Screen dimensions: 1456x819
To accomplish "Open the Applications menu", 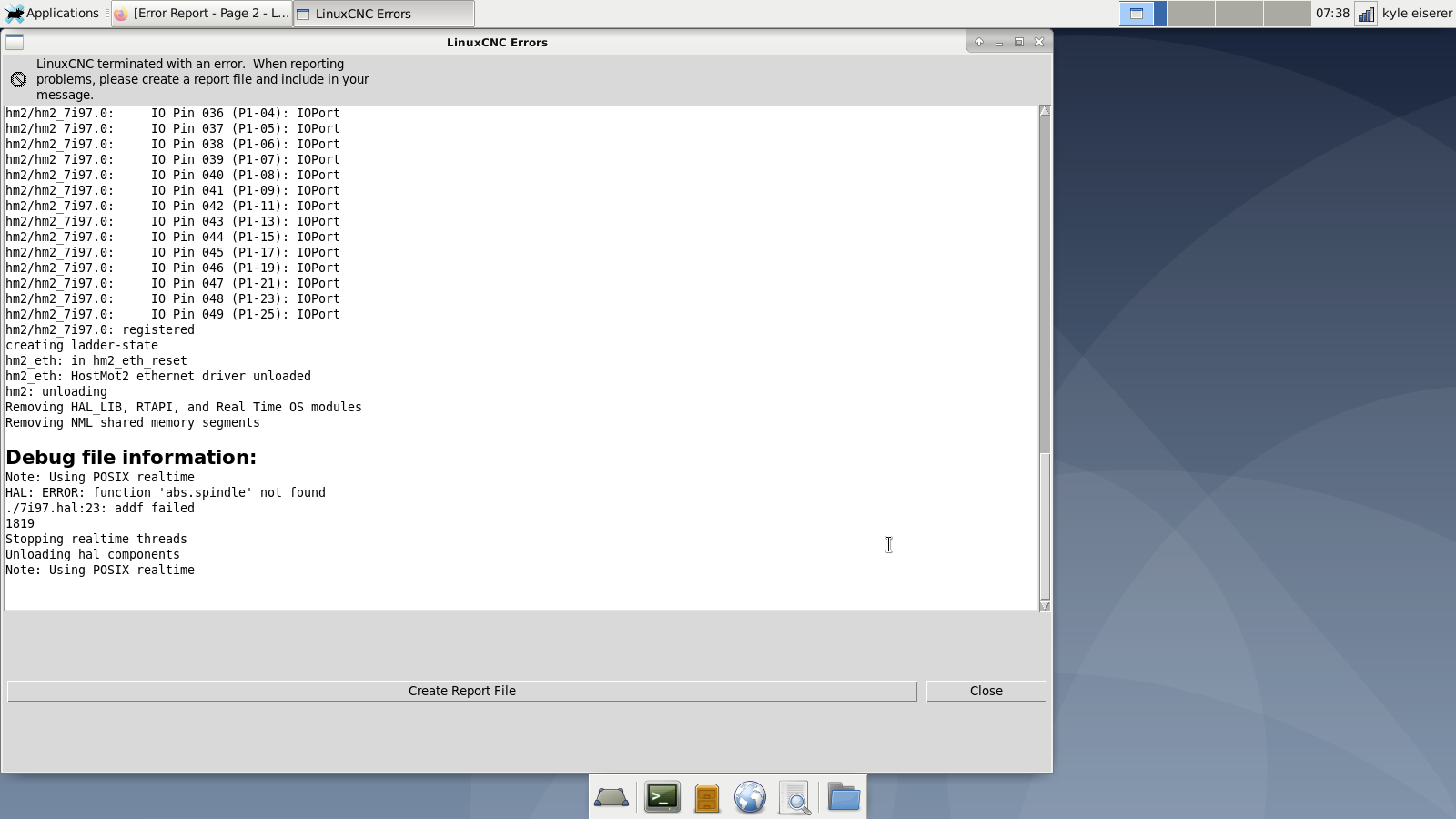I will pyautogui.click(x=52, y=13).
